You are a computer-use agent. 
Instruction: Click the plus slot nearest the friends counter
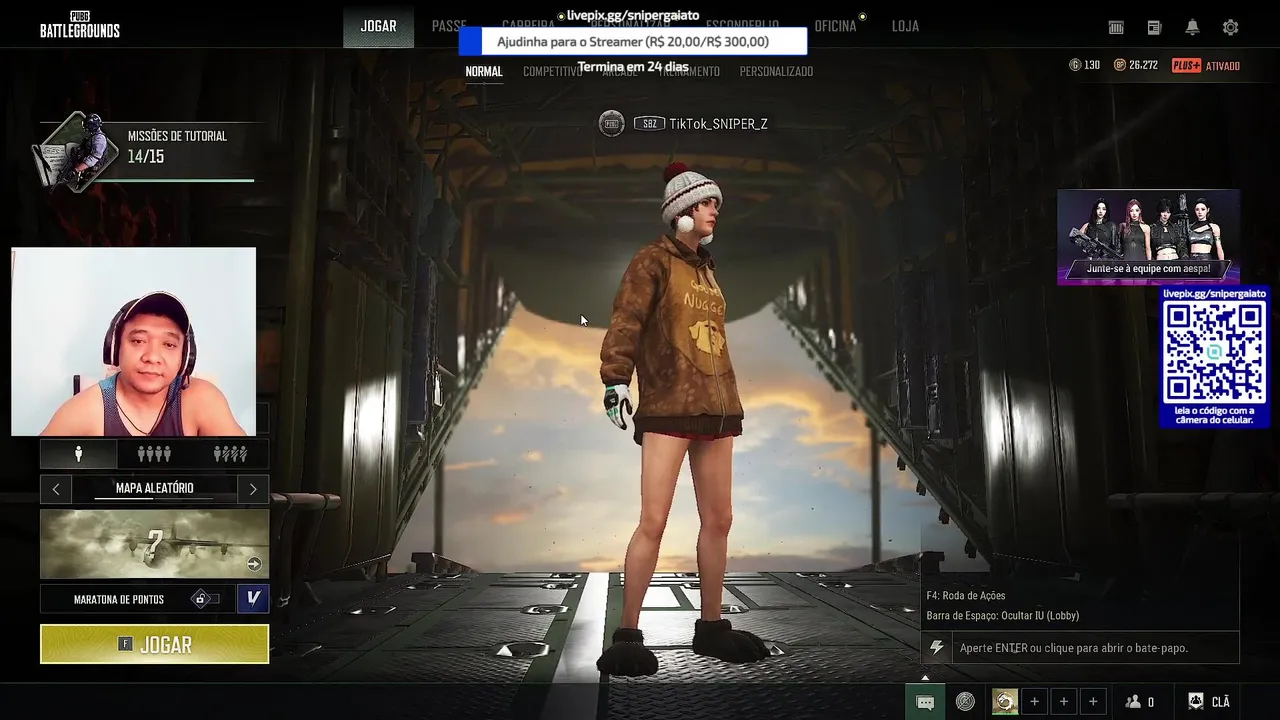pyautogui.click(x=1093, y=702)
